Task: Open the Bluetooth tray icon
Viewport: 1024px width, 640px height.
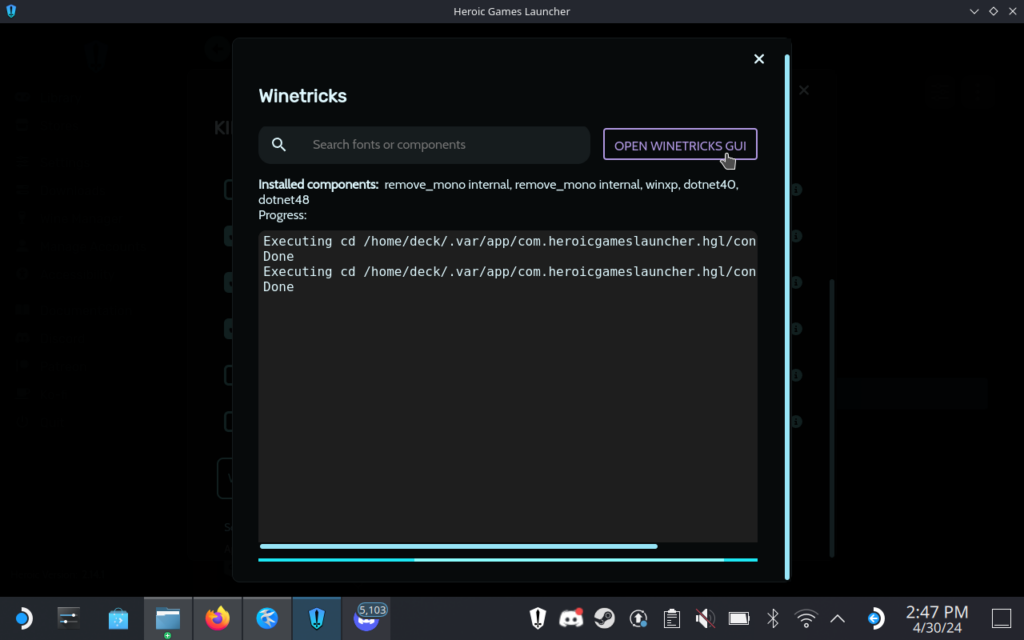Action: 773,618
